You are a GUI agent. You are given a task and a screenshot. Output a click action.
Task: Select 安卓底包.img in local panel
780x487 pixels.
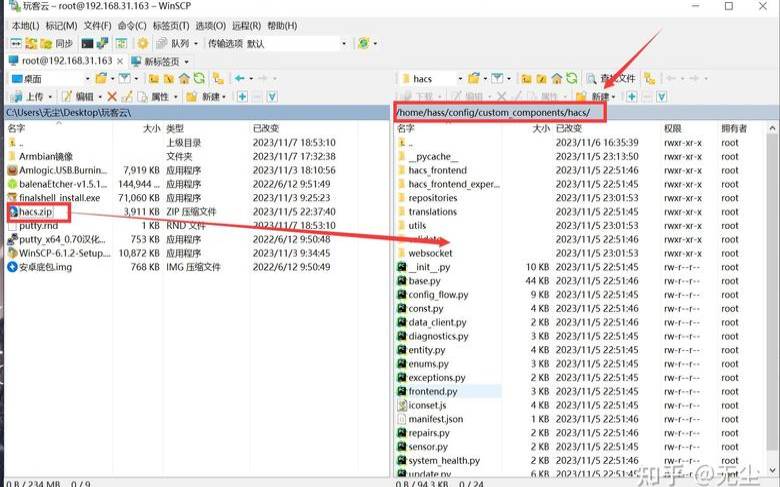coord(45,267)
